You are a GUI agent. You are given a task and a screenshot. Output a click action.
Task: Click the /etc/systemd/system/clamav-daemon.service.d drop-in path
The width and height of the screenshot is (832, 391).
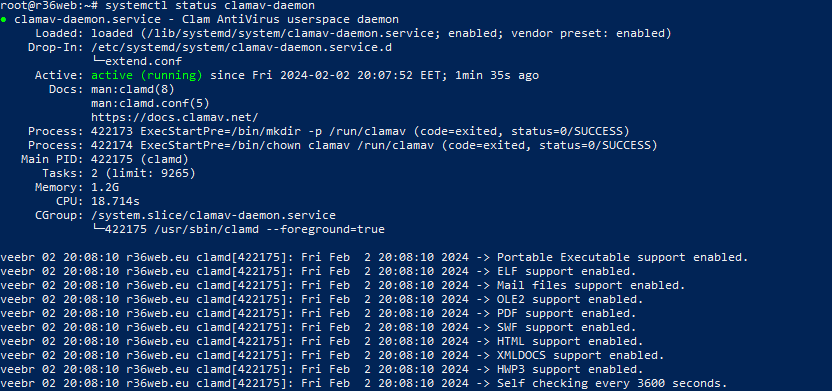(x=241, y=48)
